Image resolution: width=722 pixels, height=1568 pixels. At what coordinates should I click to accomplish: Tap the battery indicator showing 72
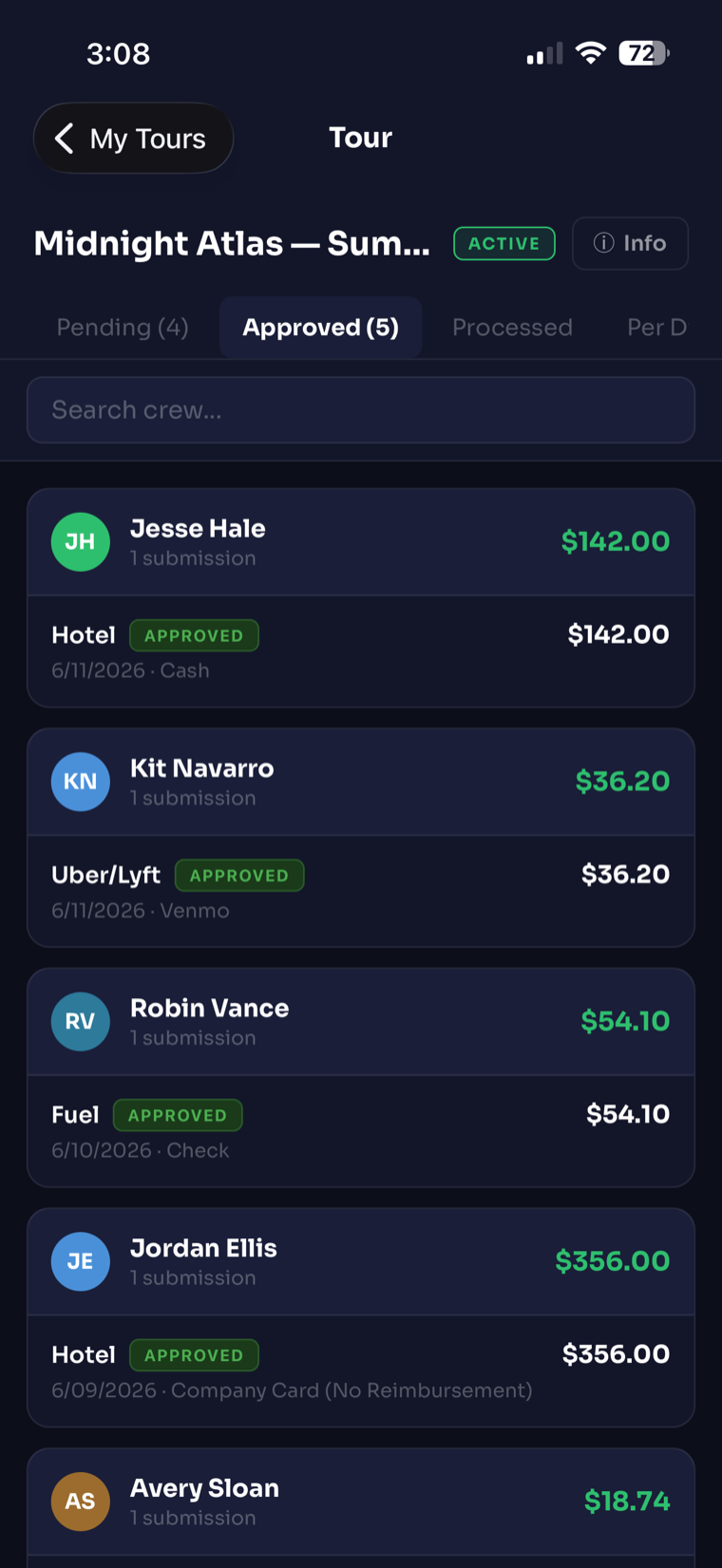click(644, 53)
